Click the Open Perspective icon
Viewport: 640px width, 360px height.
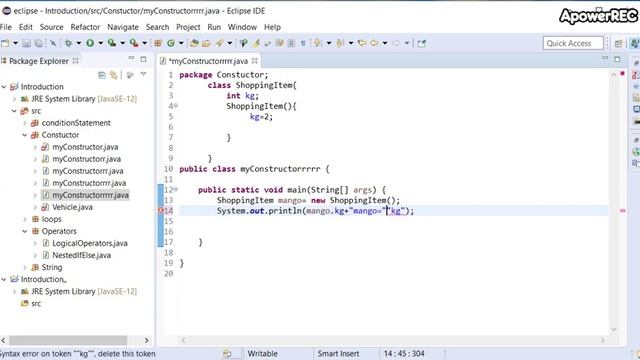click(x=619, y=43)
